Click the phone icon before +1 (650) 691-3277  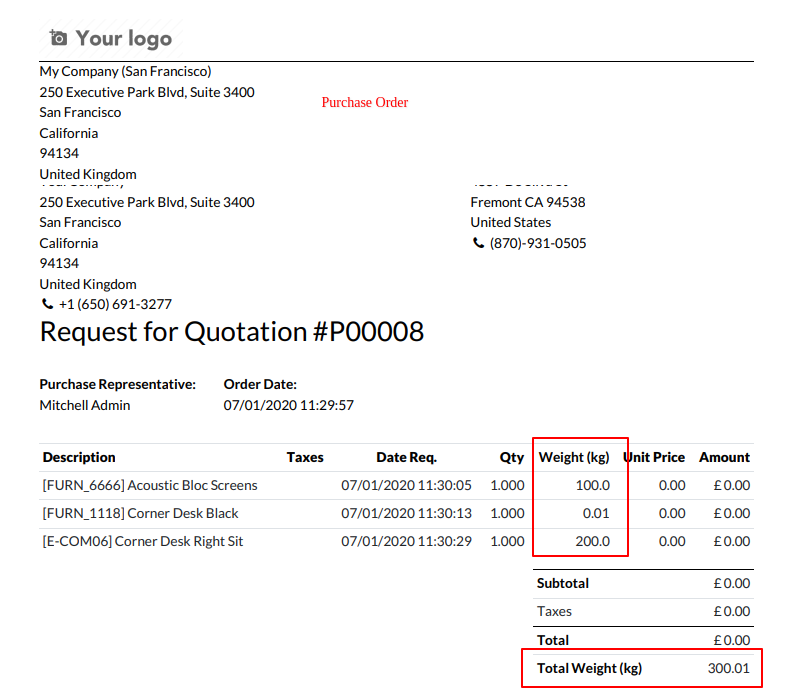pos(47,304)
